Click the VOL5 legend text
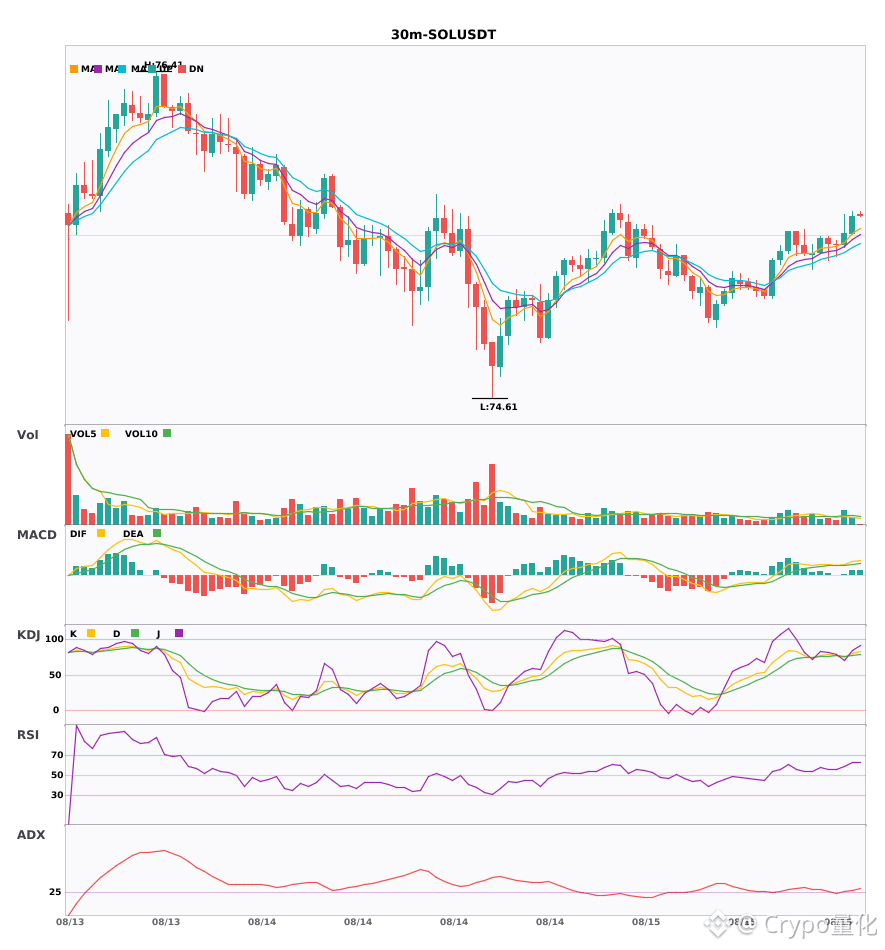 point(83,434)
